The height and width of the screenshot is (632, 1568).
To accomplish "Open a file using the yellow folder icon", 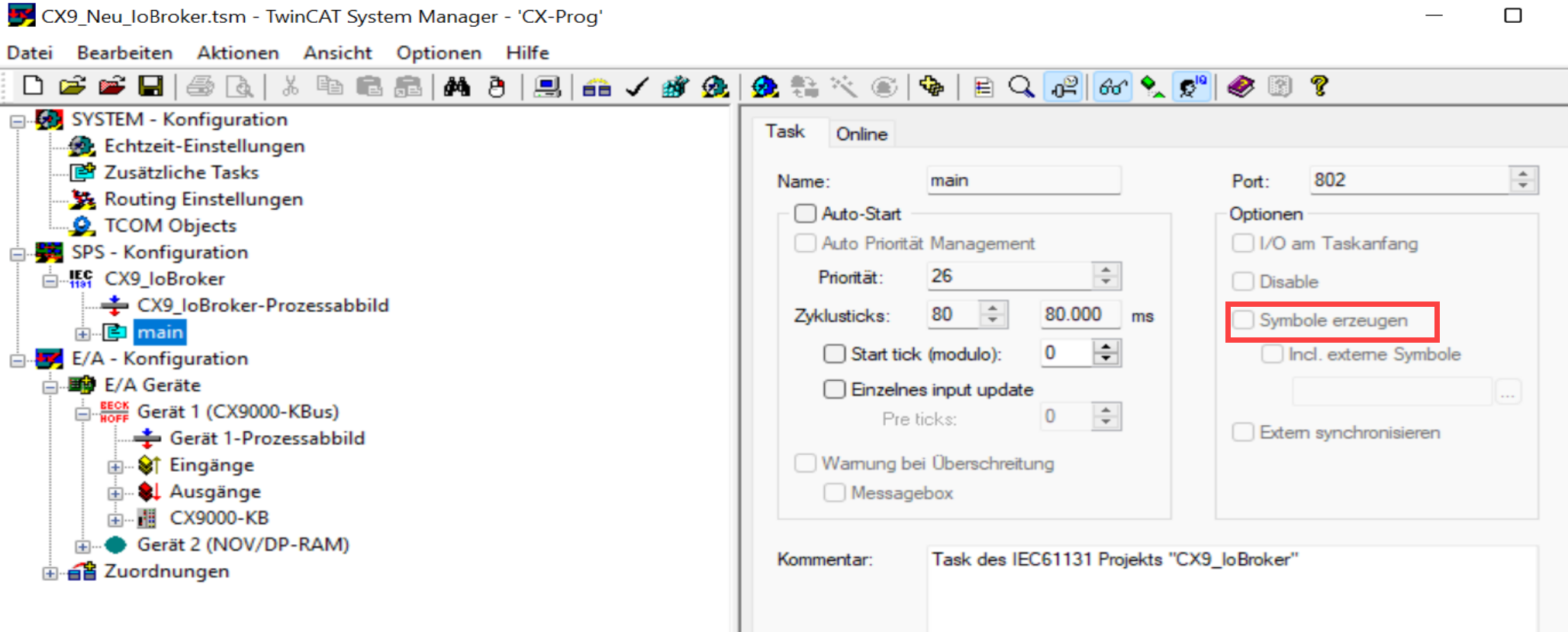I will pyautogui.click(x=72, y=86).
